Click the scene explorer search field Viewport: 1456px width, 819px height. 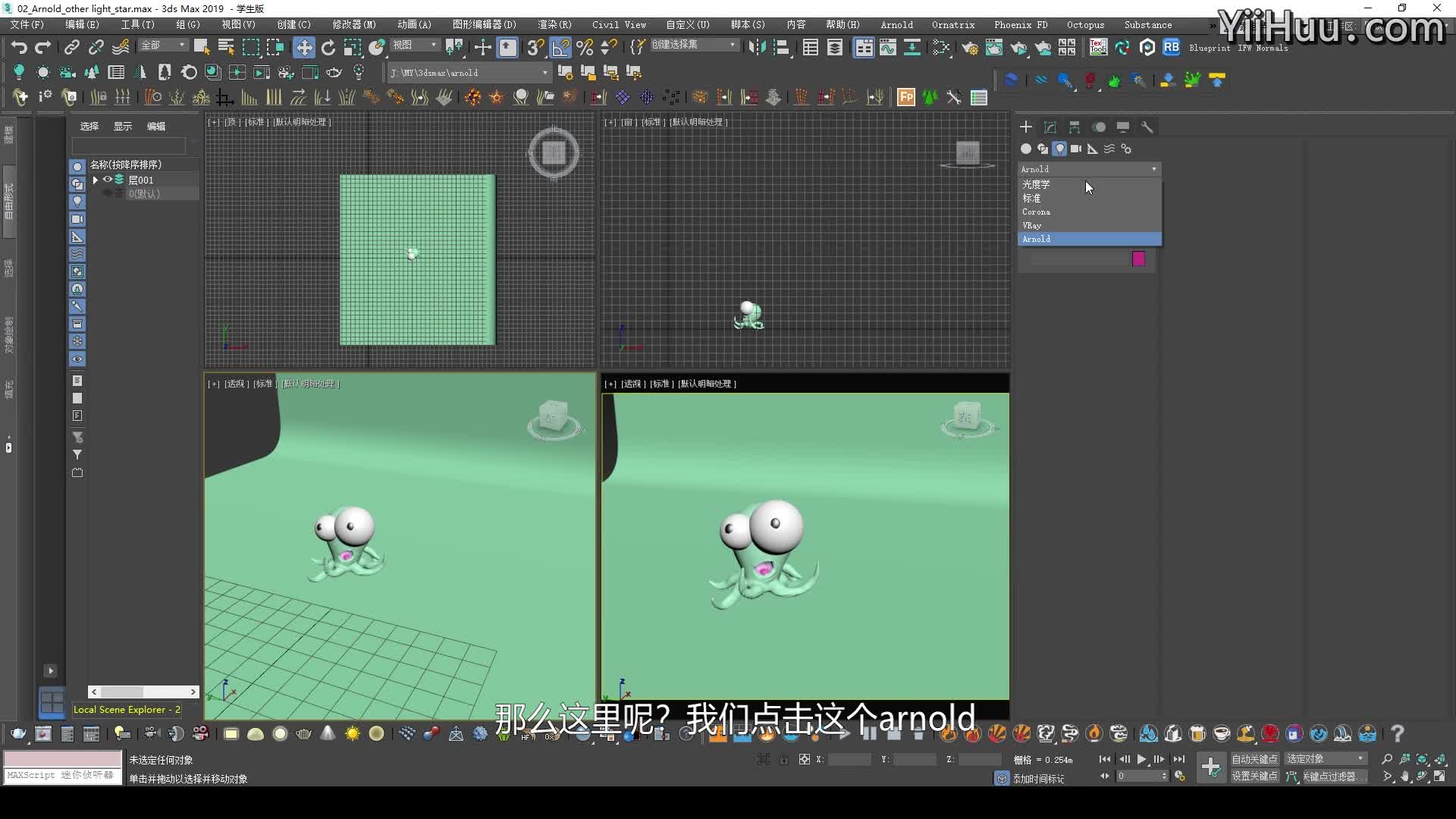[x=128, y=145]
